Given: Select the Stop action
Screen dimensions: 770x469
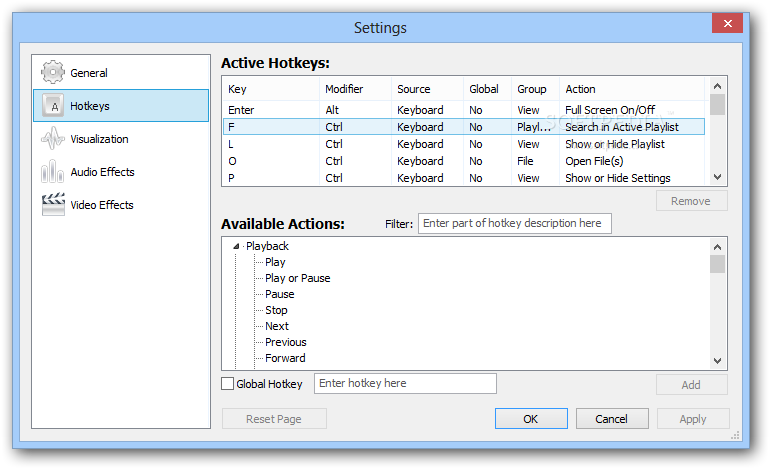Looking at the screenshot, I should point(276,310).
